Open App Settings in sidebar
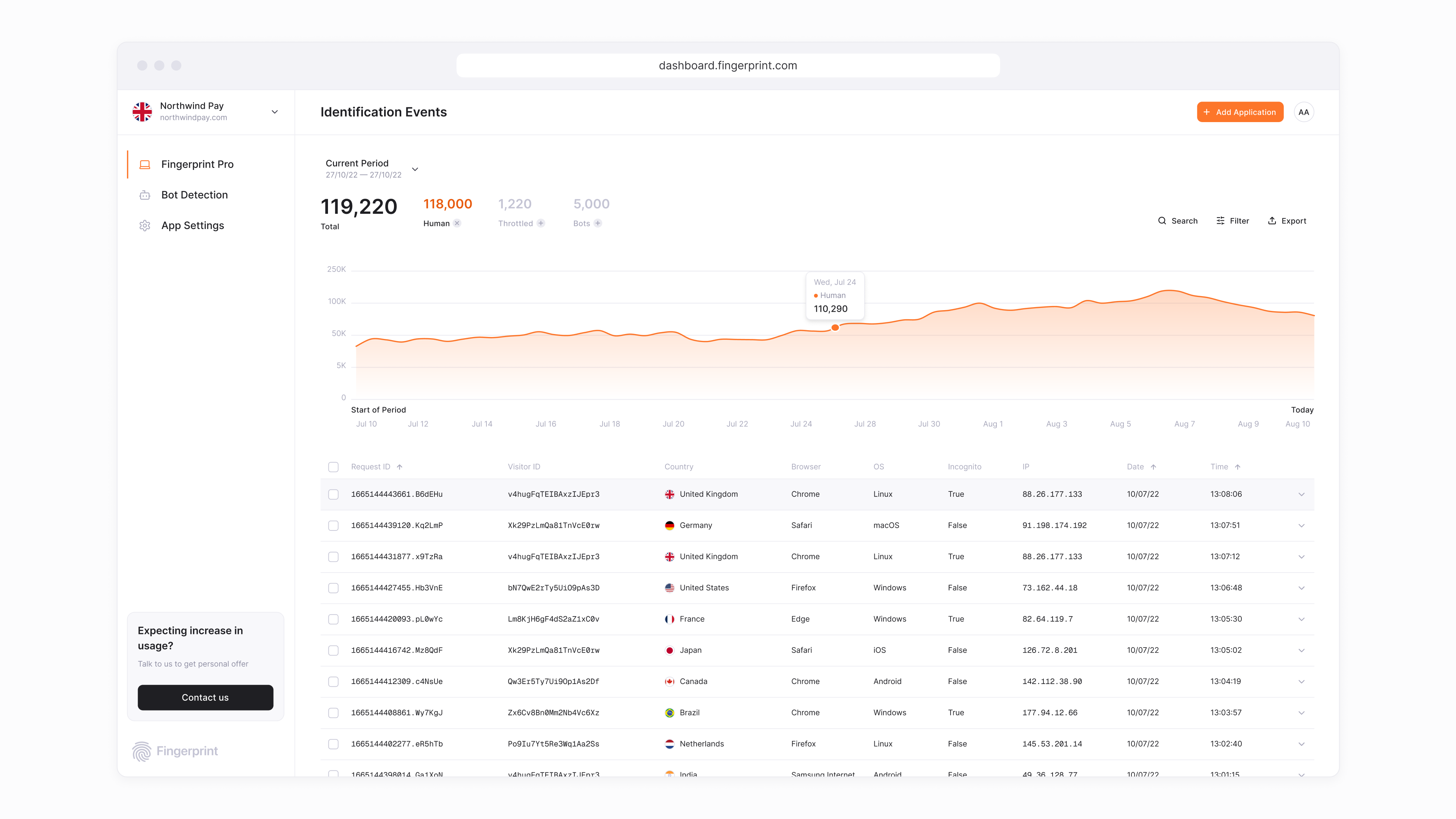 (192, 226)
